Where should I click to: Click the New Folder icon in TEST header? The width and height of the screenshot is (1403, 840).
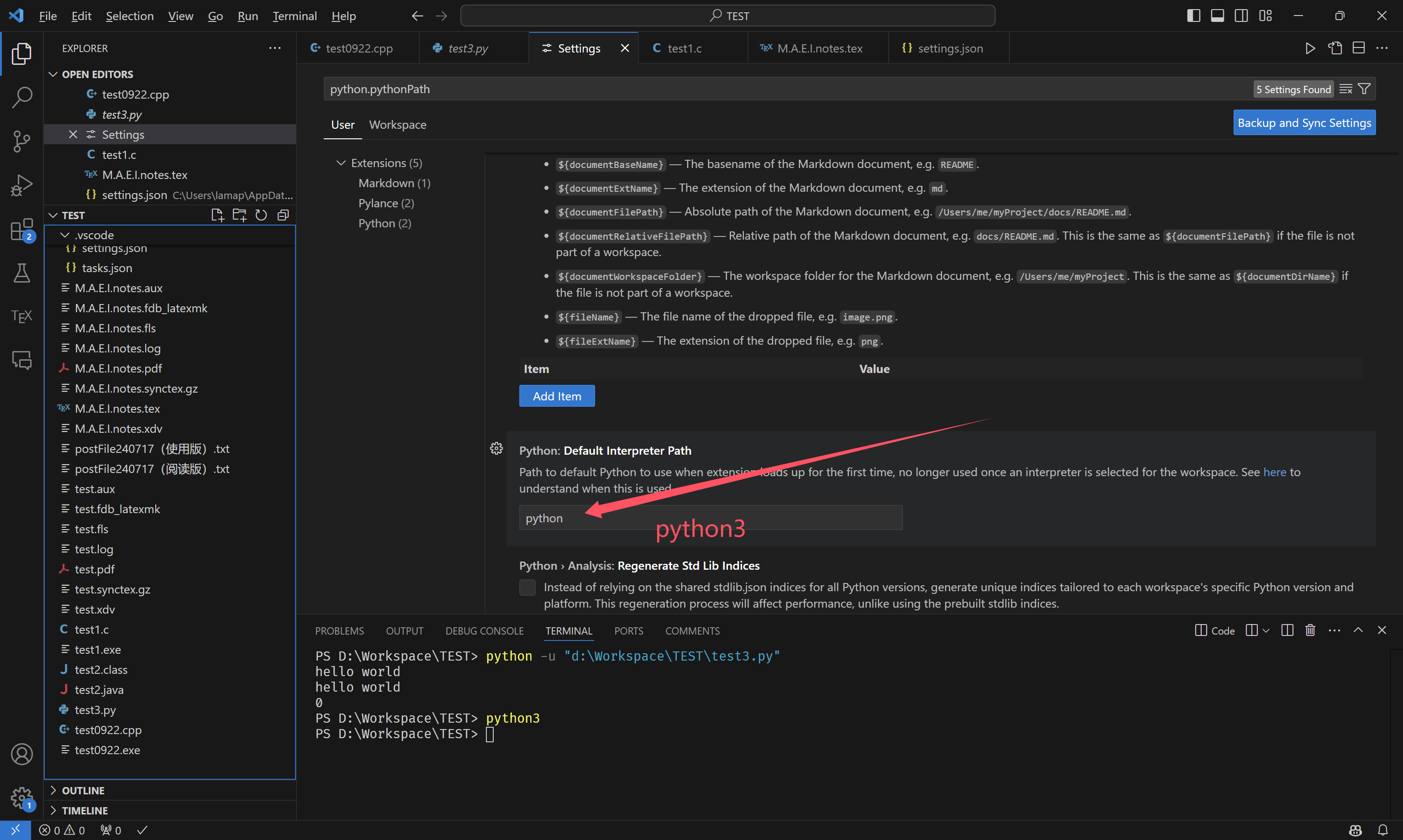tap(239, 215)
